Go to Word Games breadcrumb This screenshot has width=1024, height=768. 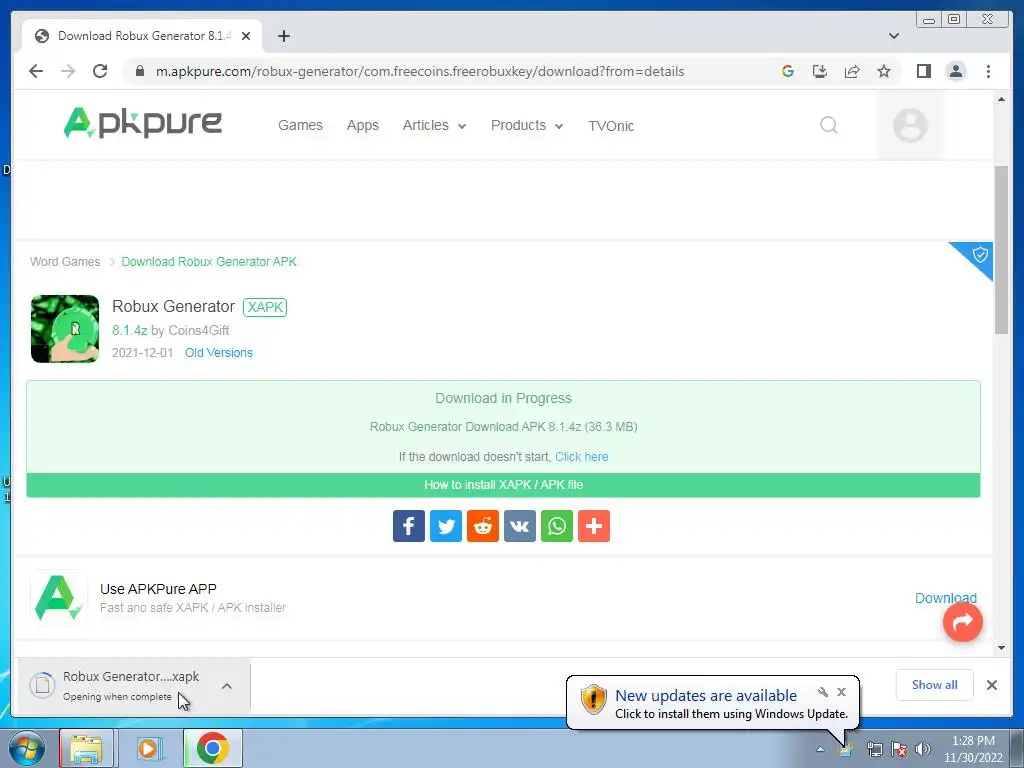65,262
